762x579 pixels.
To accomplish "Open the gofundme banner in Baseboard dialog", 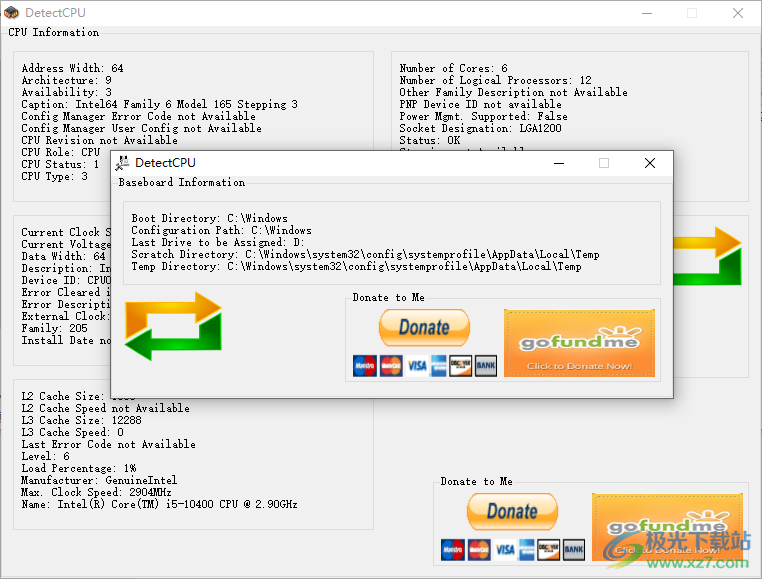I will [x=579, y=343].
